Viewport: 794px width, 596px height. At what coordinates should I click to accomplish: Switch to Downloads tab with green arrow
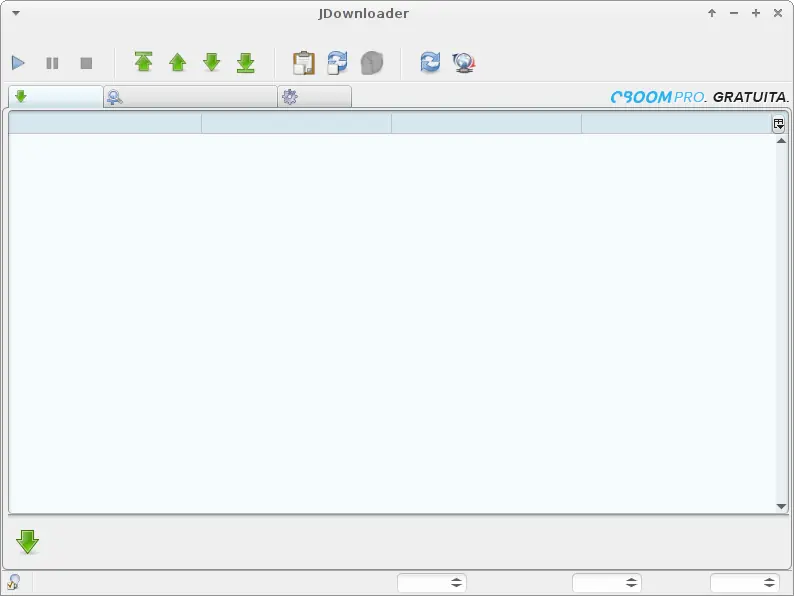(56, 96)
